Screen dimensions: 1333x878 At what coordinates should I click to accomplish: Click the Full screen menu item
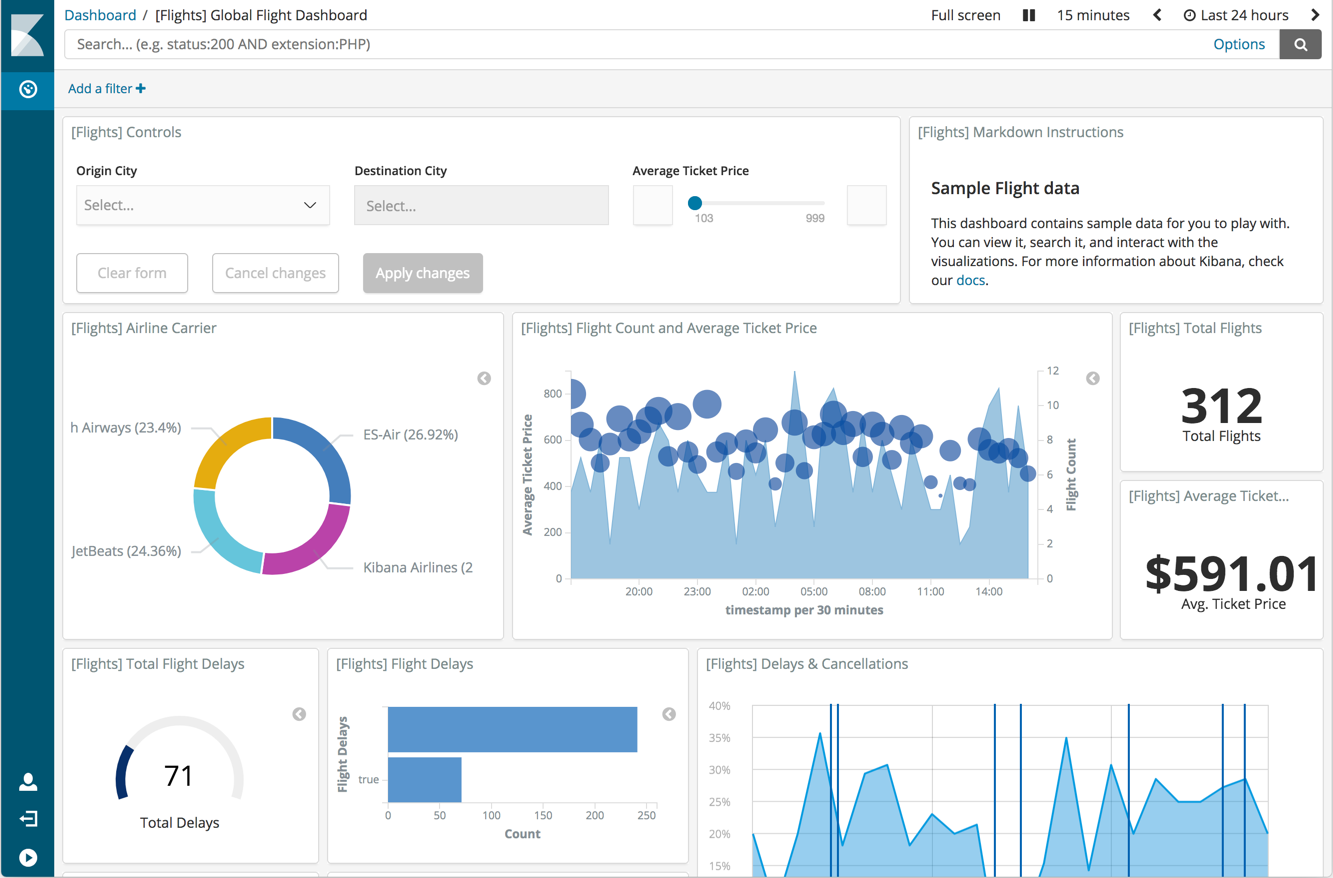(x=965, y=15)
